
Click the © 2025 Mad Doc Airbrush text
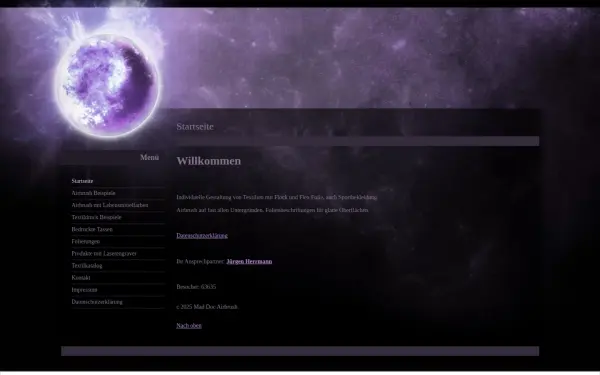coord(207,307)
